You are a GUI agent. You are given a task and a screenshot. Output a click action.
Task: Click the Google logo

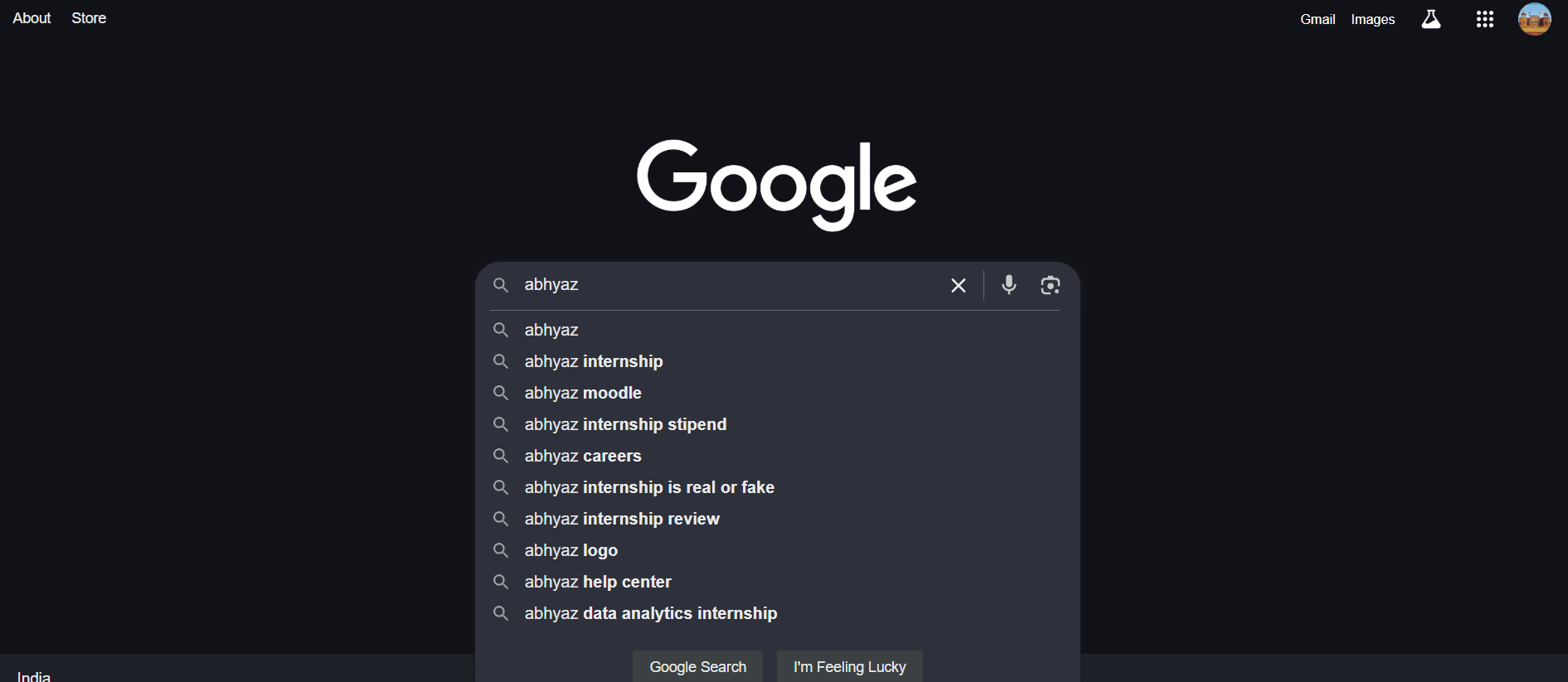[x=777, y=184]
